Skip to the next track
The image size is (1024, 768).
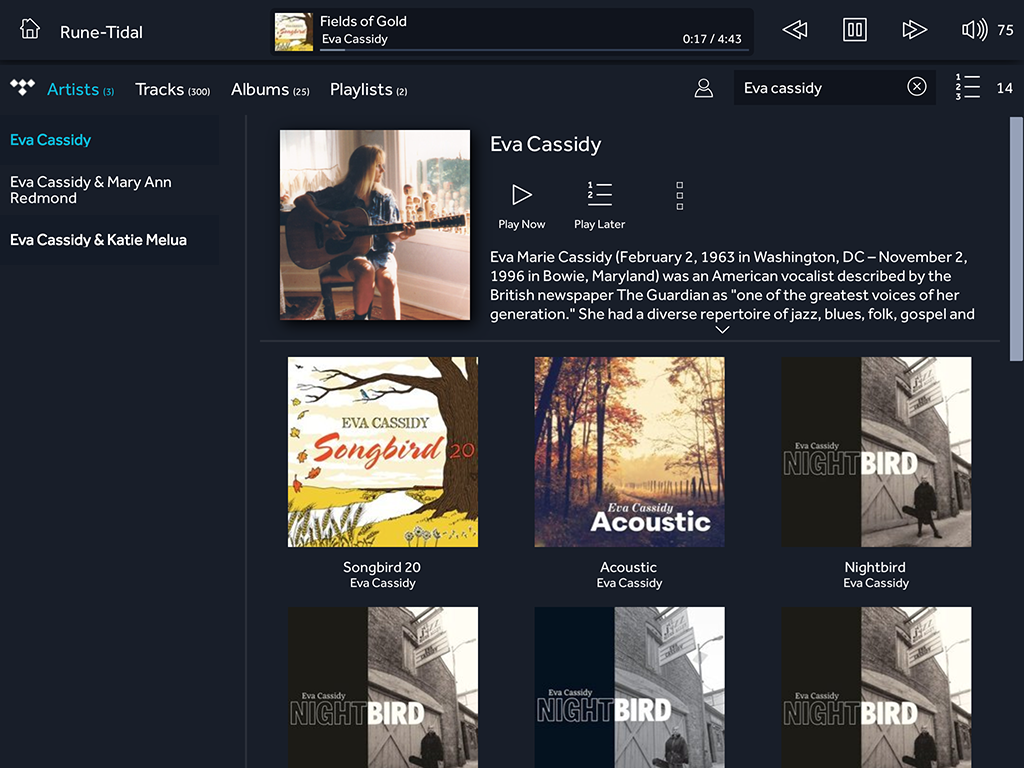tap(914, 30)
